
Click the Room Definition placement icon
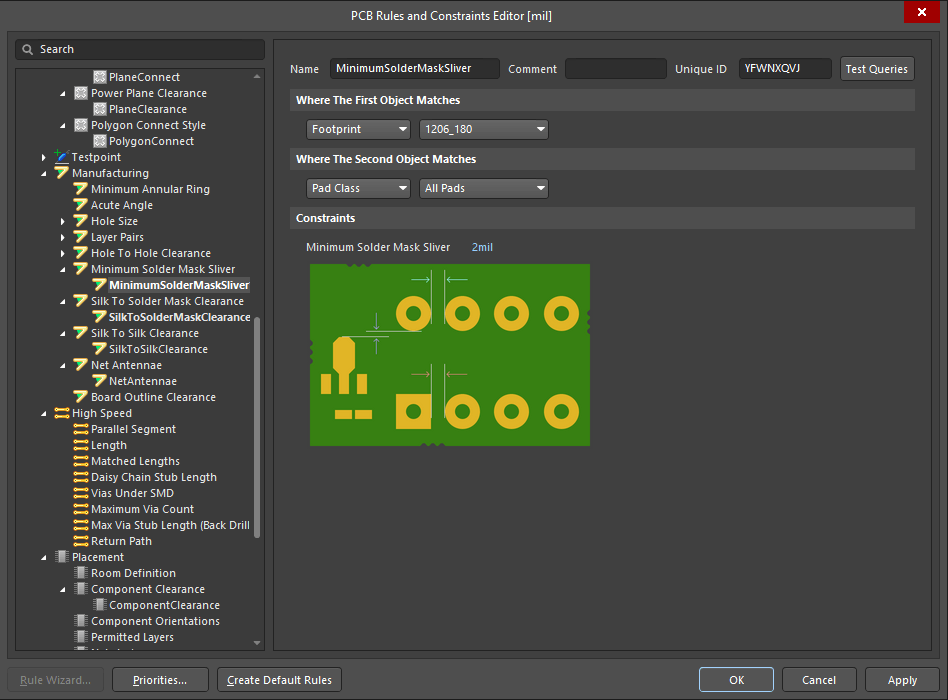[x=81, y=573]
